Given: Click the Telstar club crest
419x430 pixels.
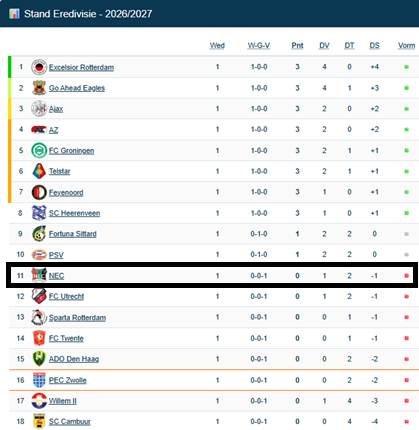Looking at the screenshot, I should coord(39,171).
